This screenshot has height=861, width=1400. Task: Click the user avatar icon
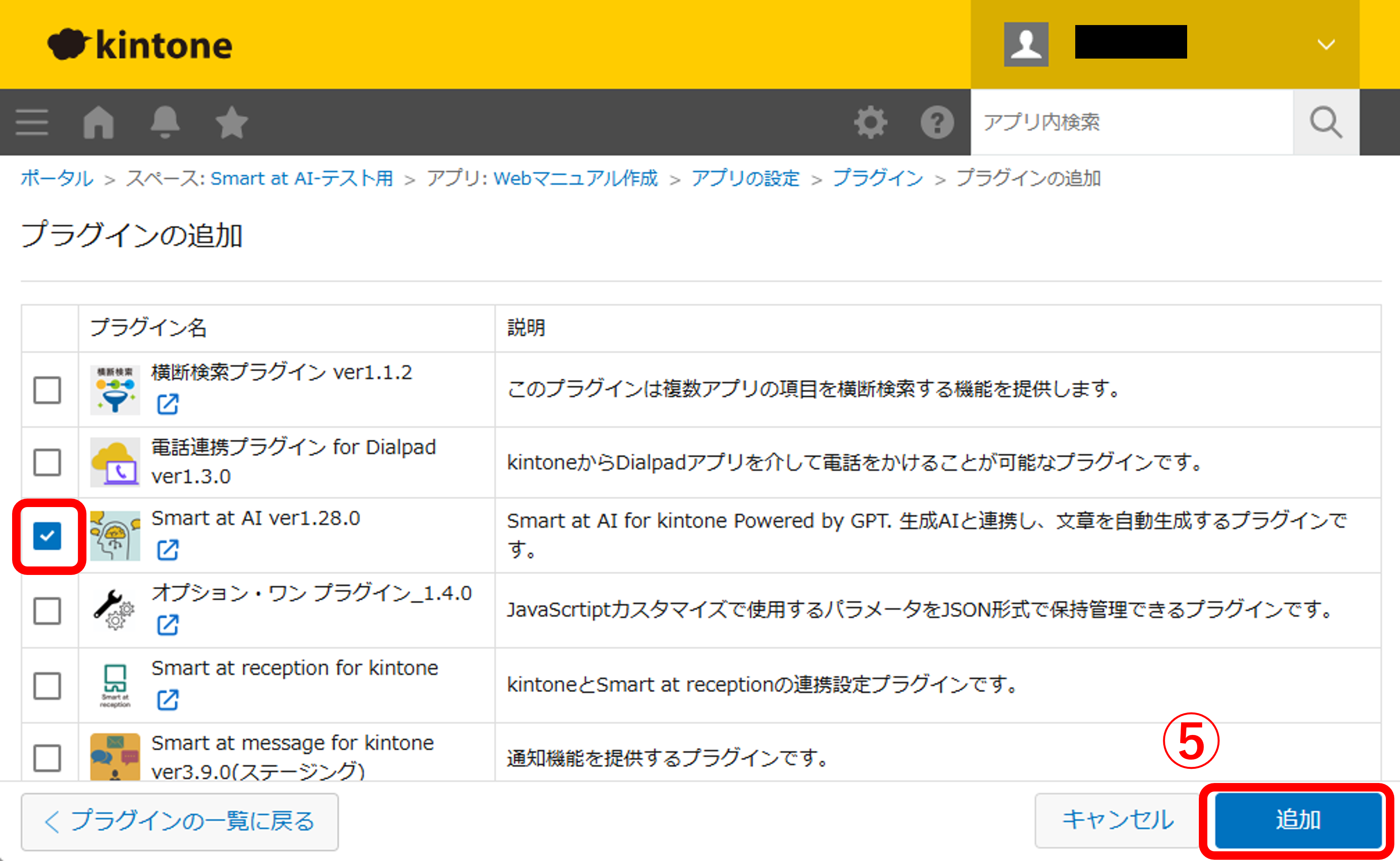1026,44
